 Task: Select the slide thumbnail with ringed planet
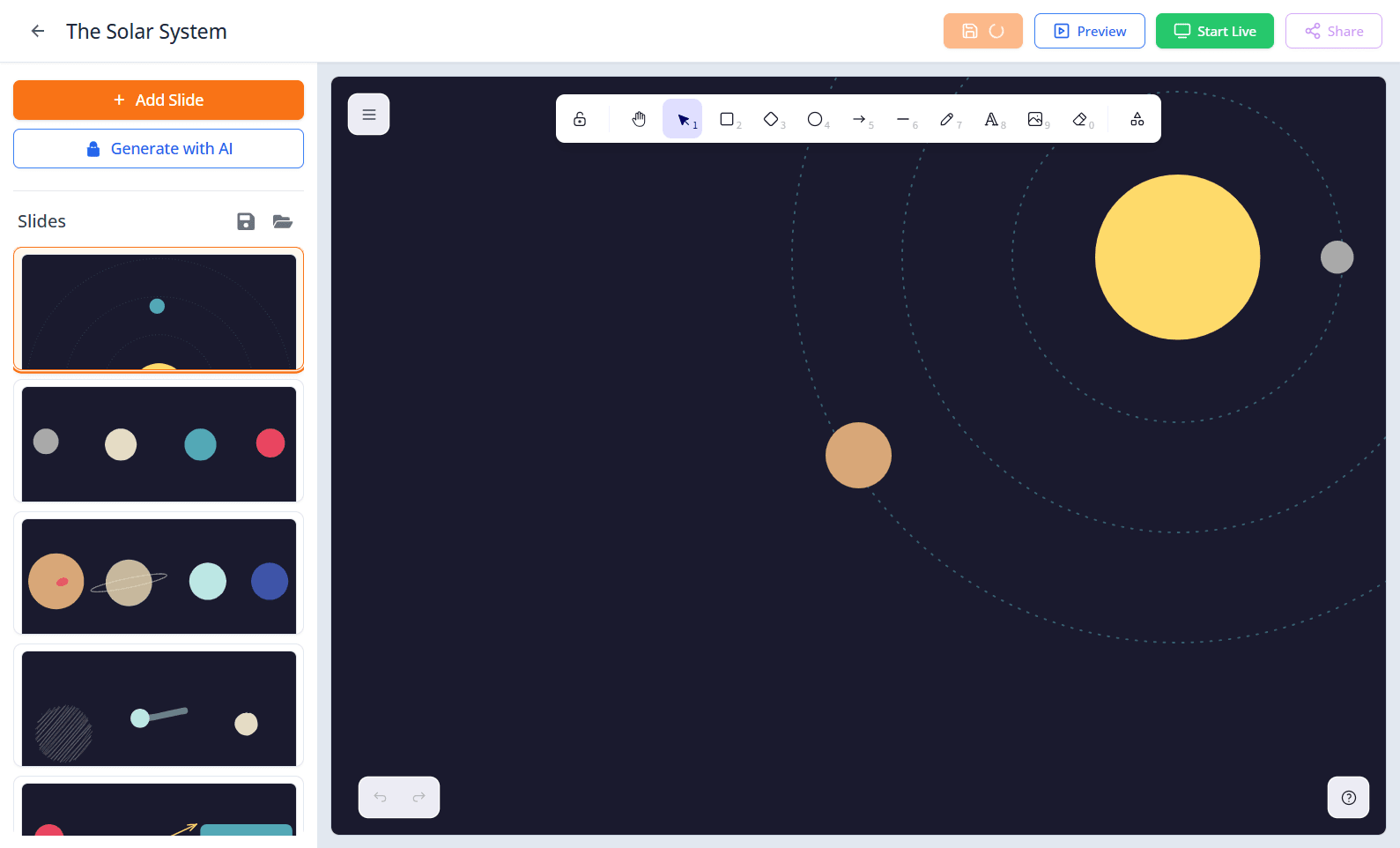point(159,575)
